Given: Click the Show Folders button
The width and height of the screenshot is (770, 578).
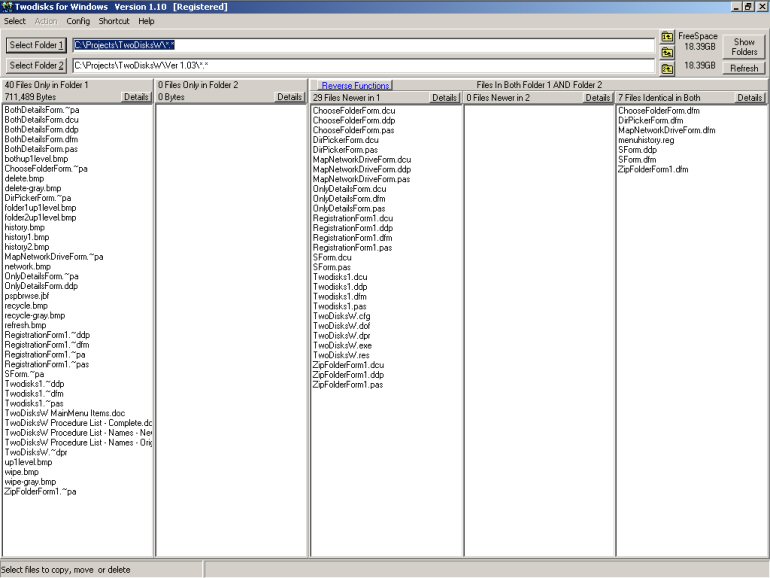Looking at the screenshot, I should click(x=744, y=47).
